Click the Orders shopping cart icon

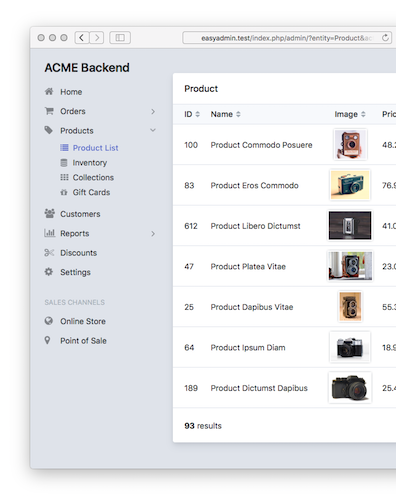49,111
